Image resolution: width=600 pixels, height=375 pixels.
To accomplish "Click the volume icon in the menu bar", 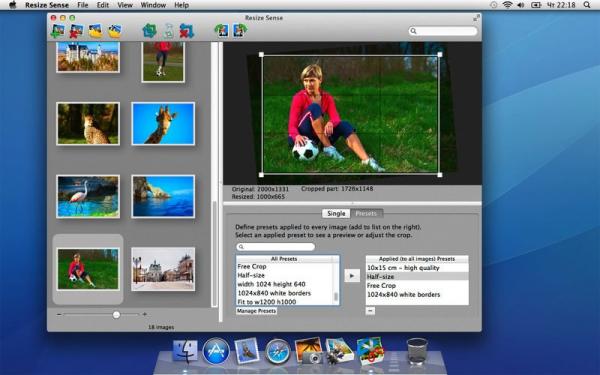I will [520, 5].
